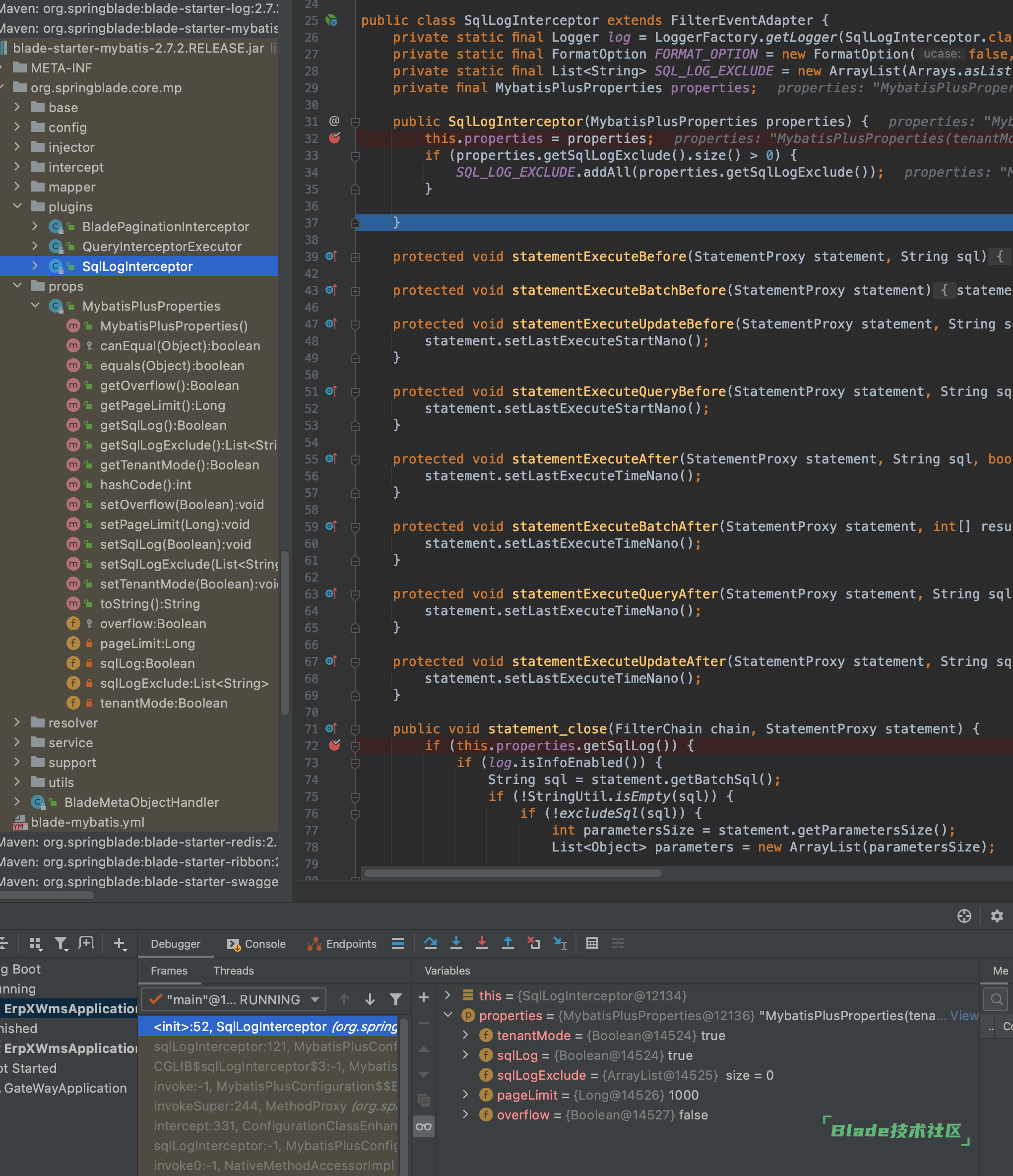Click the red Force Step Into icon
The image size is (1013, 1176).
[x=482, y=943]
